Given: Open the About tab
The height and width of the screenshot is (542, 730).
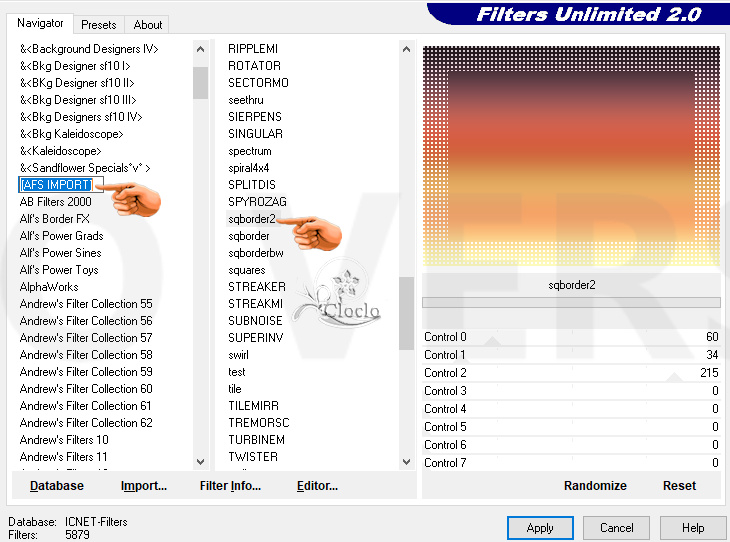Looking at the screenshot, I should (148, 25).
